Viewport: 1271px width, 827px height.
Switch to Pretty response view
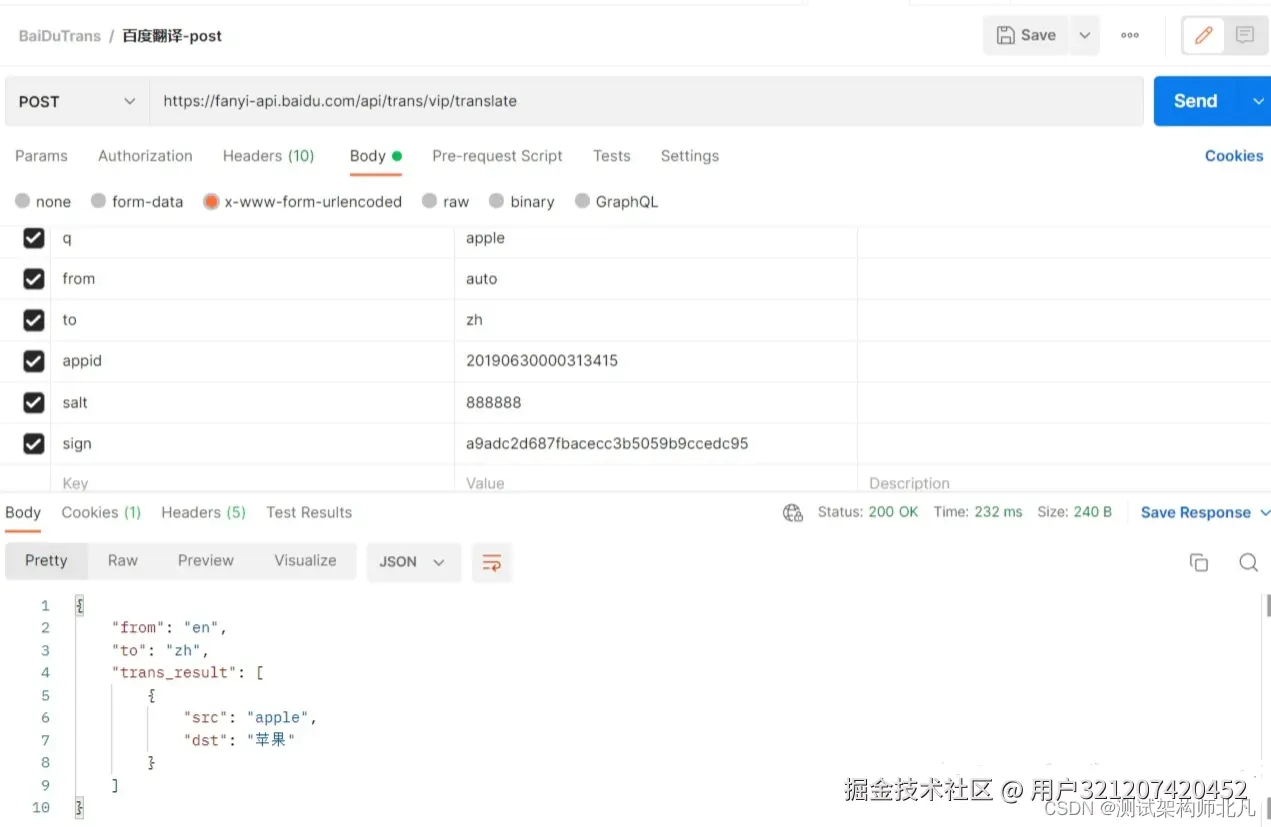tap(46, 561)
